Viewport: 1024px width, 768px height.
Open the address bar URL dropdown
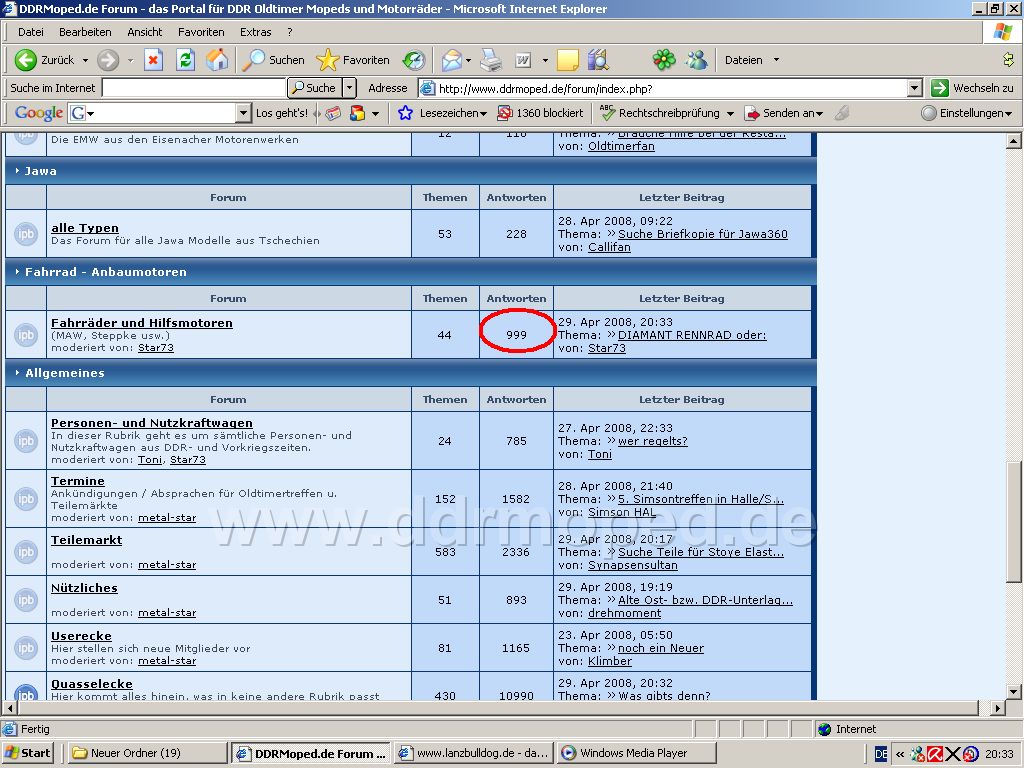point(915,88)
